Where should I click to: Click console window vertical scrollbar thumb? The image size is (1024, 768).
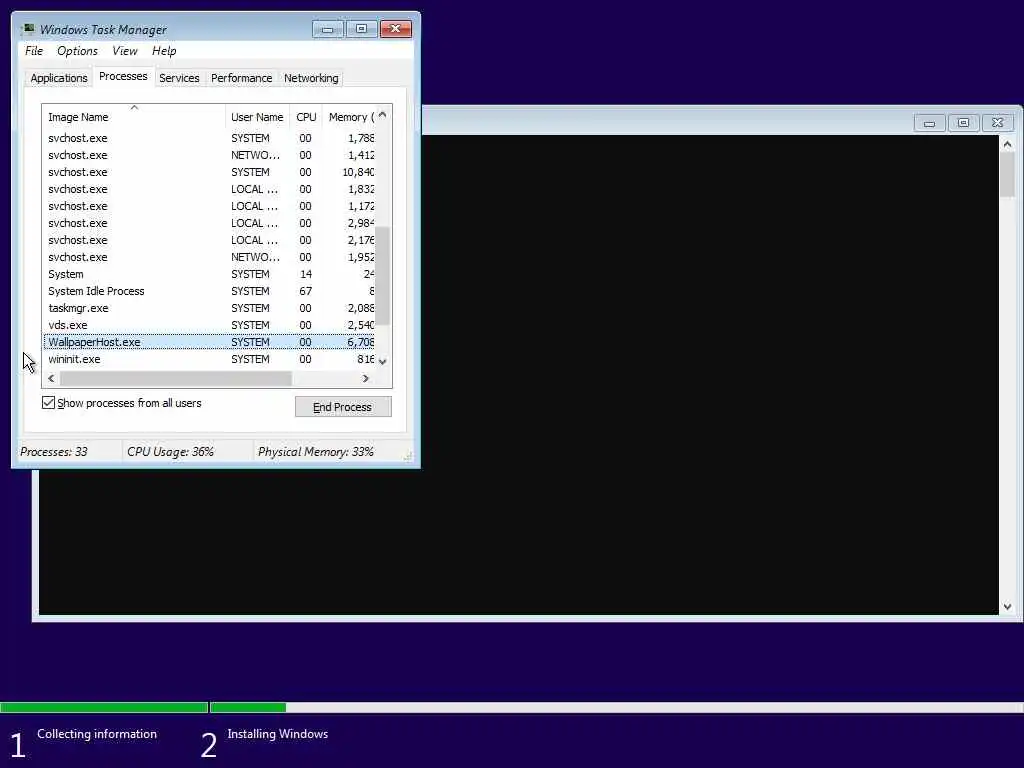[x=1007, y=174]
